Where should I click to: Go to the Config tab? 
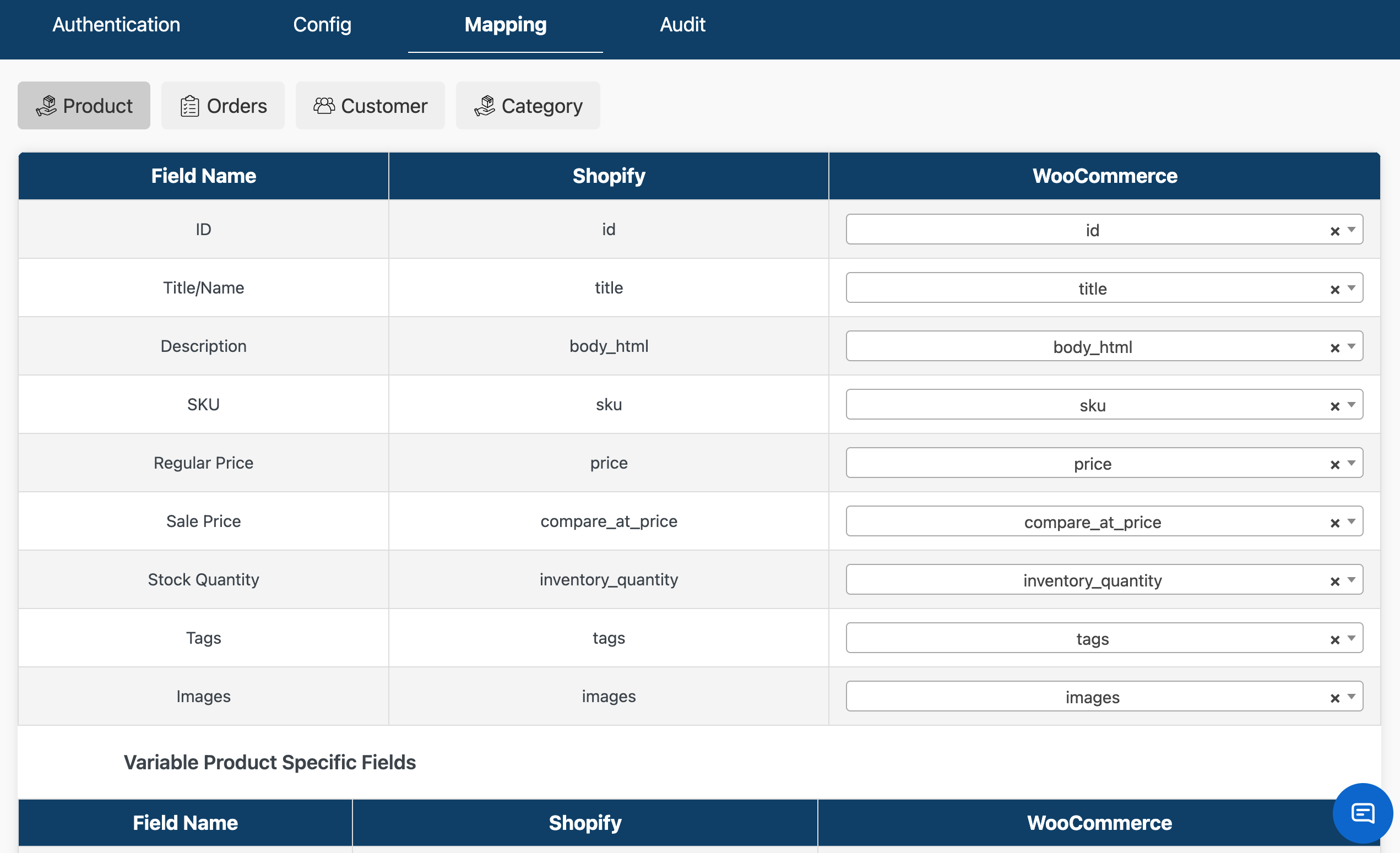point(322,24)
